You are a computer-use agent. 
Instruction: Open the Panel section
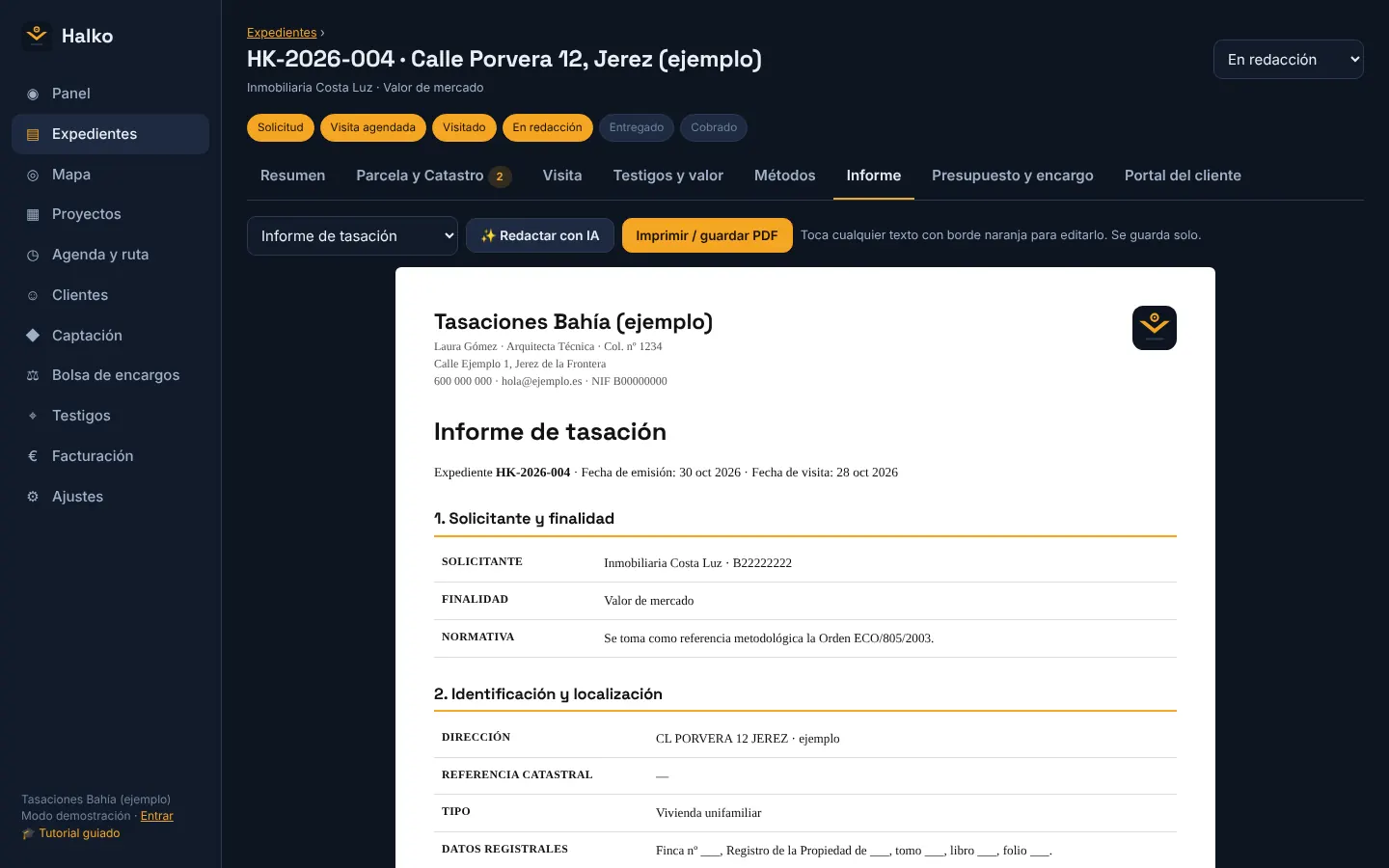click(110, 94)
